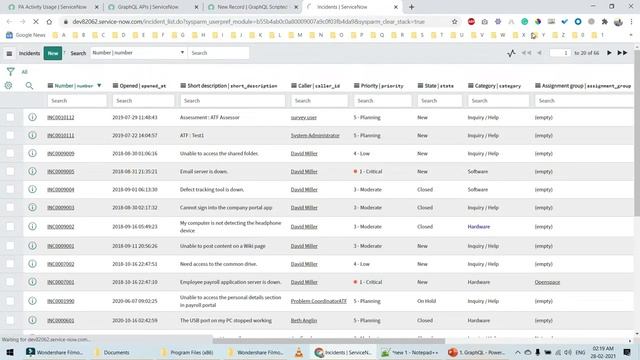Open caller System Administrator link

coord(315,136)
